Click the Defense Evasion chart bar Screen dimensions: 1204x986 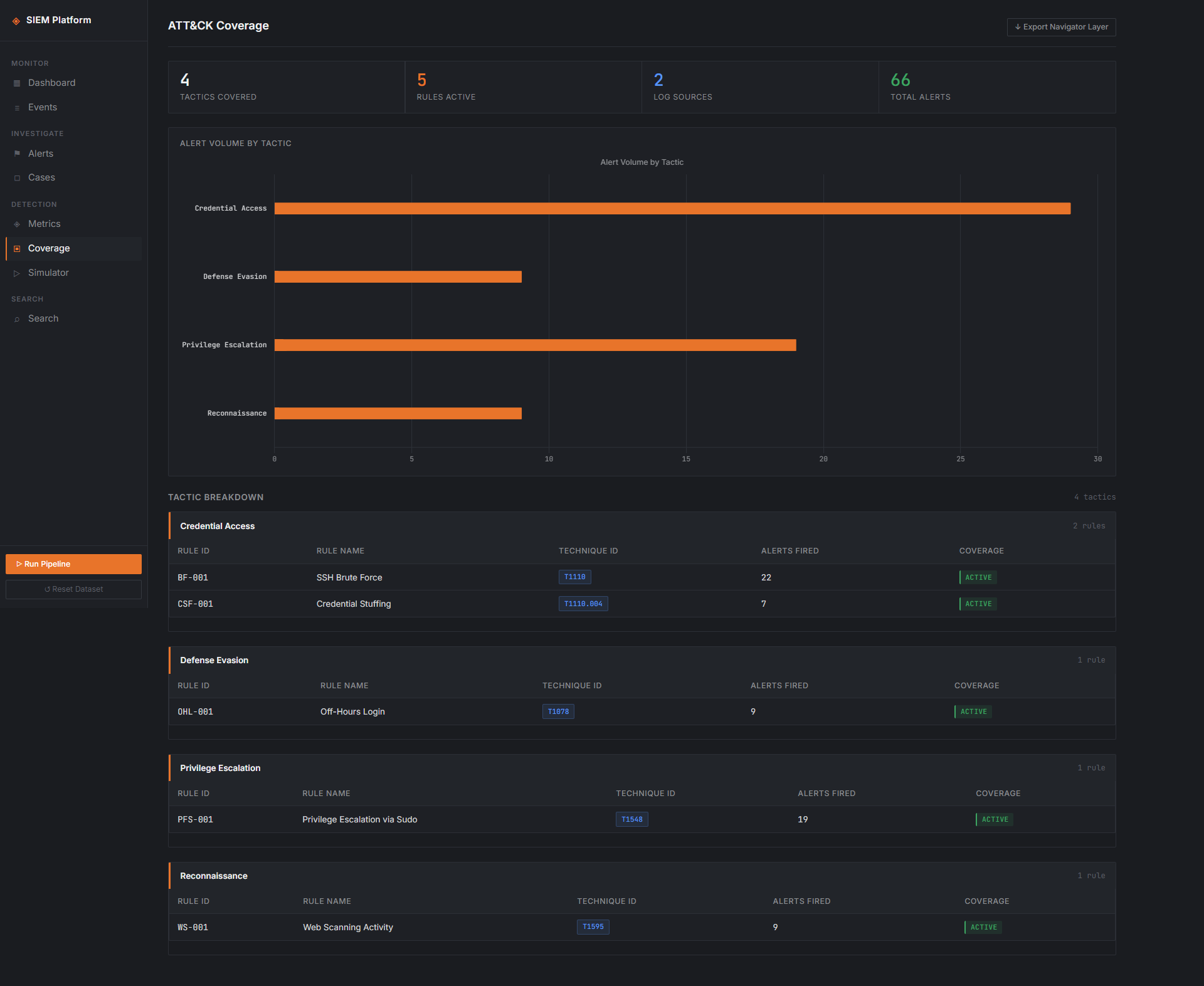pos(398,276)
